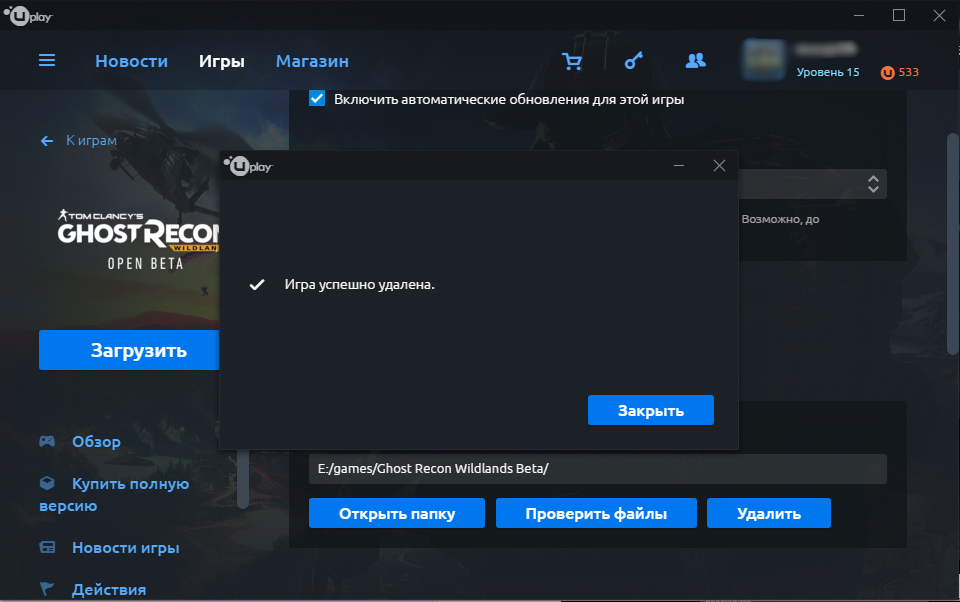Click the user avatar thumbnail

click(x=763, y=60)
